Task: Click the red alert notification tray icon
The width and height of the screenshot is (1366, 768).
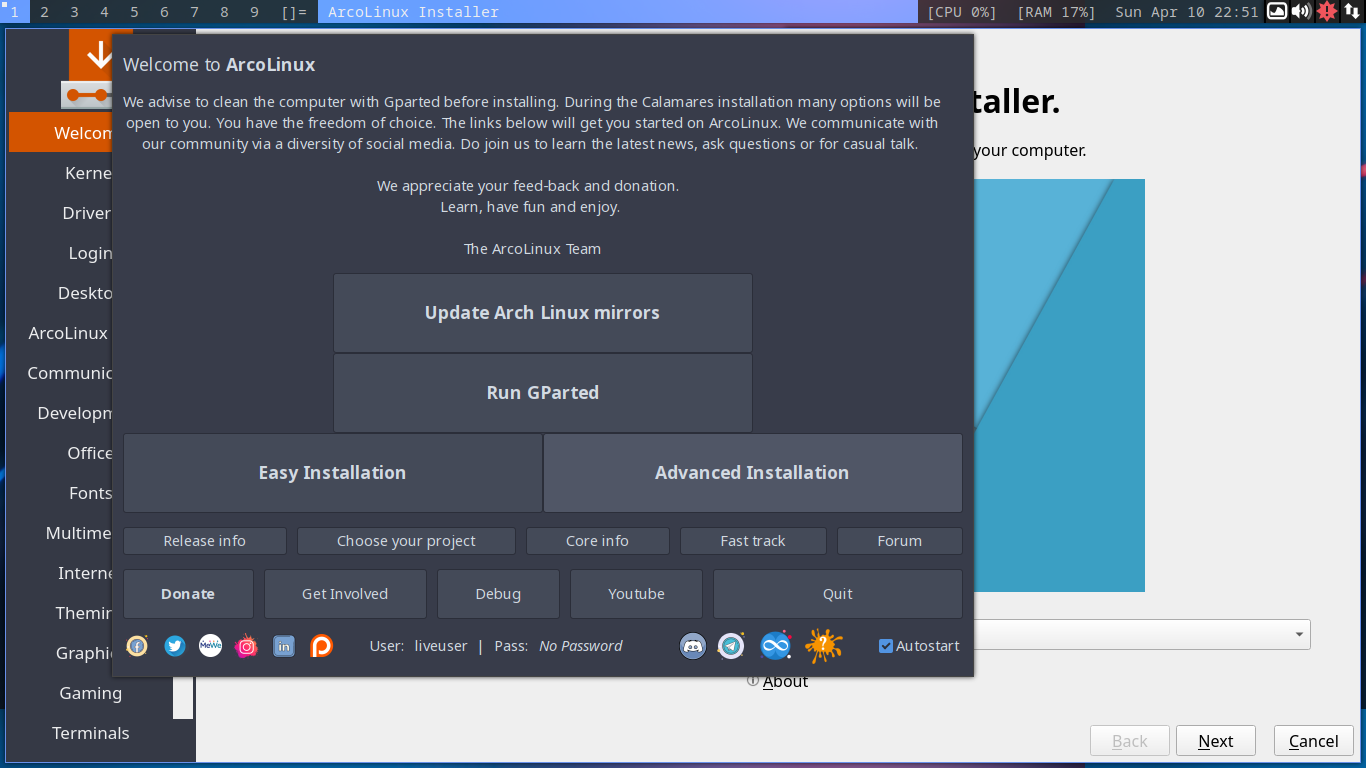Action: tap(1327, 12)
